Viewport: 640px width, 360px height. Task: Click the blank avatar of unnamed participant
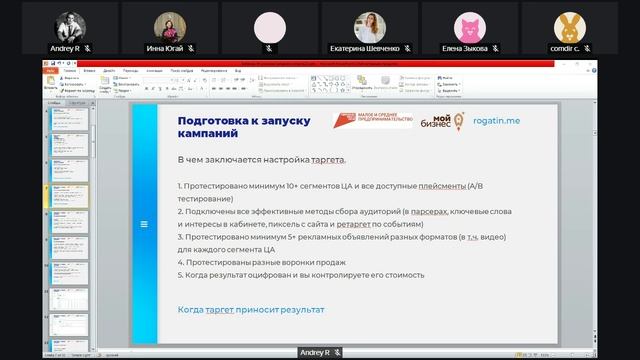(x=270, y=27)
